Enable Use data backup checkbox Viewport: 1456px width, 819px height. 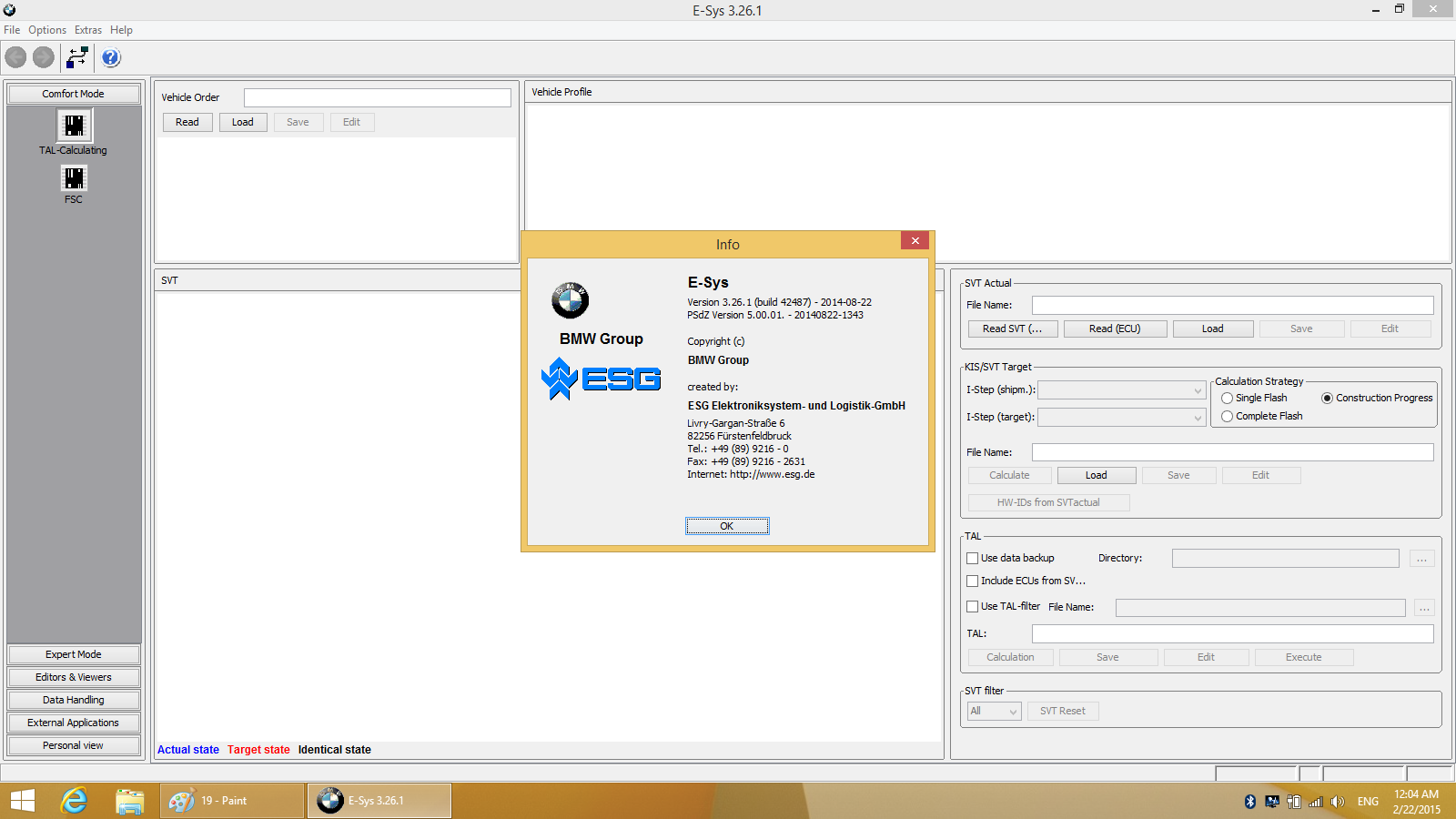click(973, 558)
